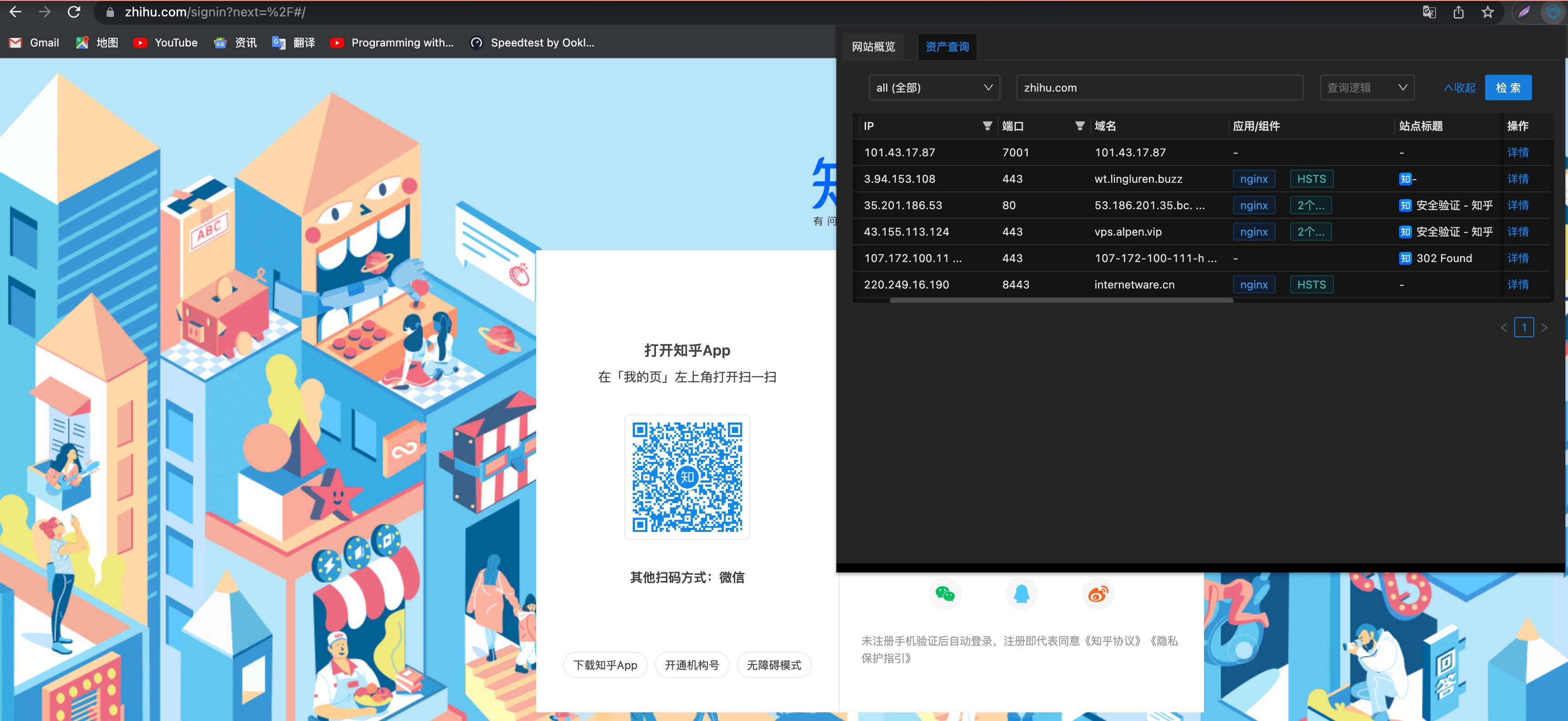The height and width of the screenshot is (721, 1568).
Task: Click the nginx tag in the vps.alpen.vip row
Action: point(1254,232)
